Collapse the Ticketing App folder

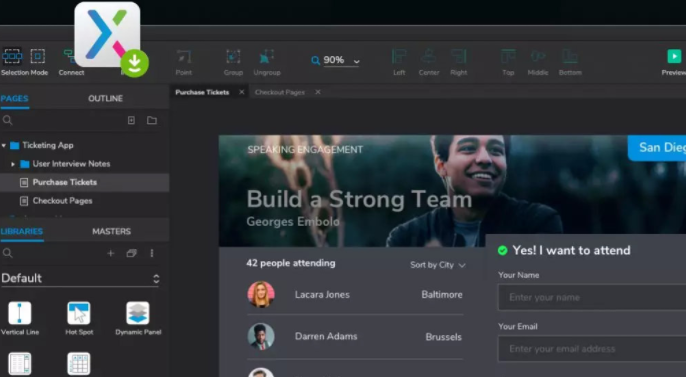click(4, 145)
